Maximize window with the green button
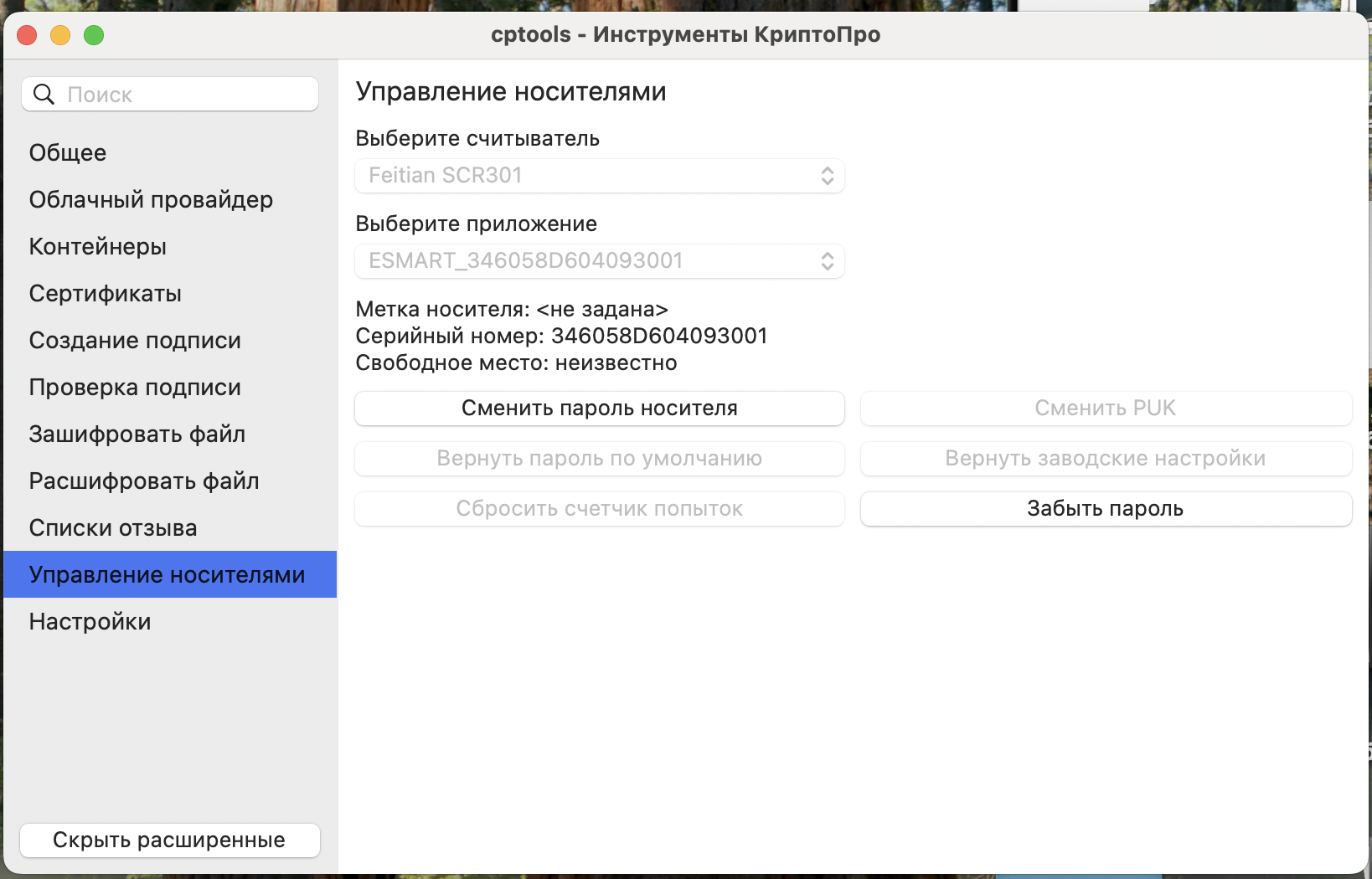This screenshot has width=1372, height=879. pos(94,35)
